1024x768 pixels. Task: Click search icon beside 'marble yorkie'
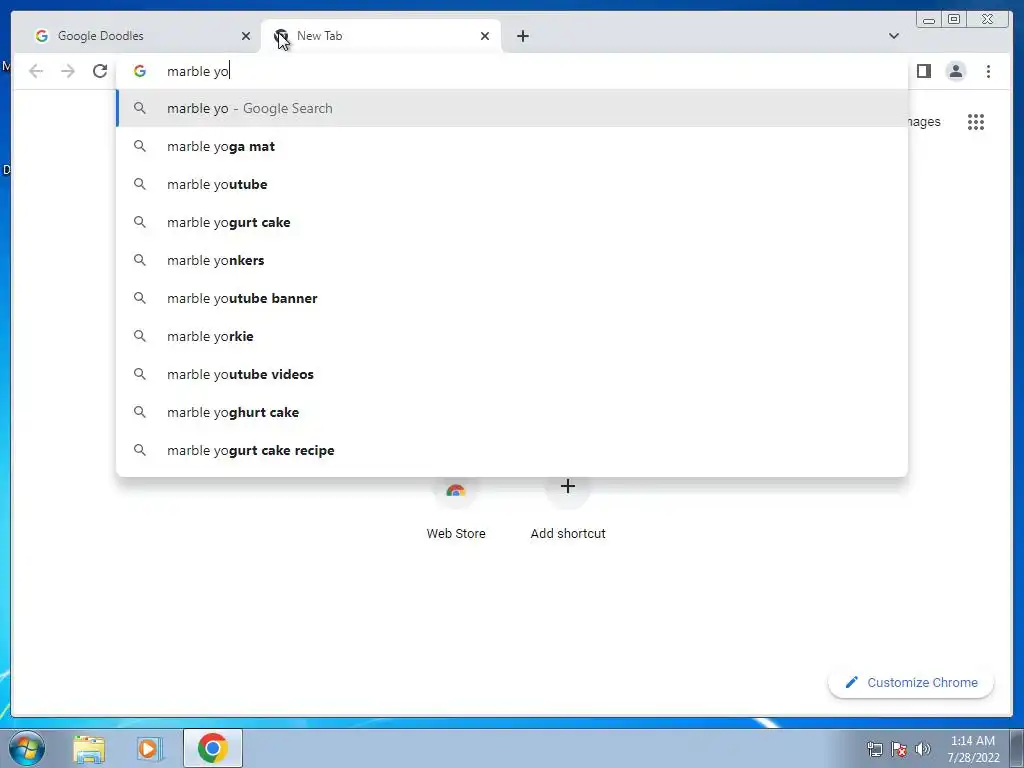click(140, 336)
